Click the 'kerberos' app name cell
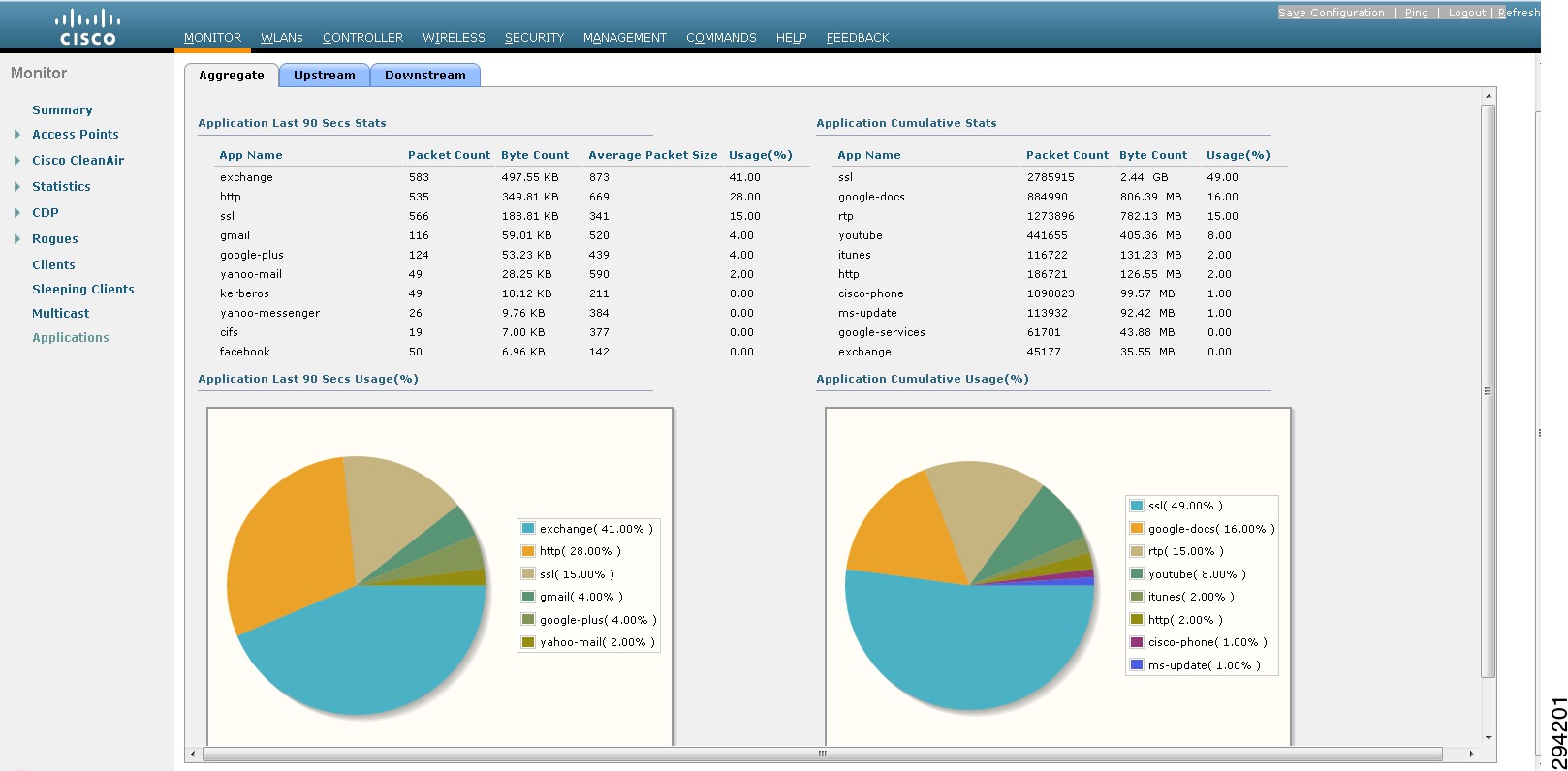The width and height of the screenshot is (1568, 771). point(244,293)
